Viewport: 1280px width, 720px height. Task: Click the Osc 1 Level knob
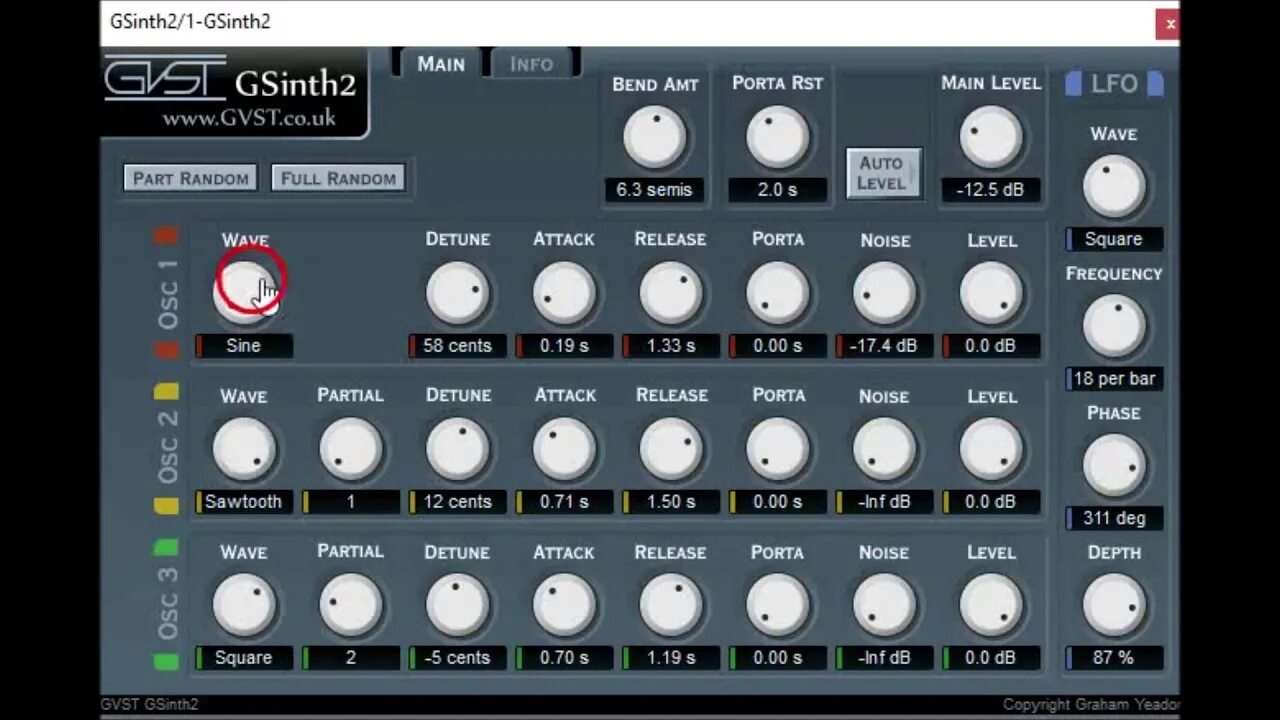tap(992, 293)
